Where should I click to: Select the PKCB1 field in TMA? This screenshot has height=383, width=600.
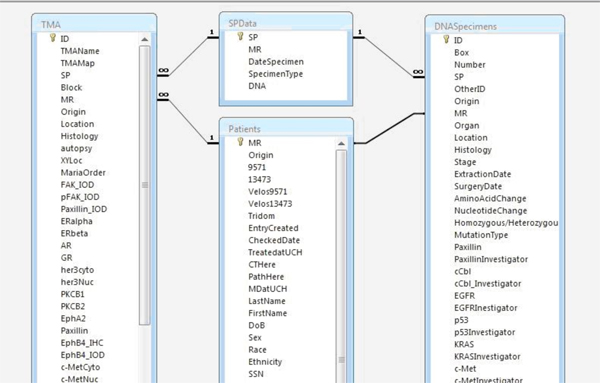pyautogui.click(x=72, y=295)
